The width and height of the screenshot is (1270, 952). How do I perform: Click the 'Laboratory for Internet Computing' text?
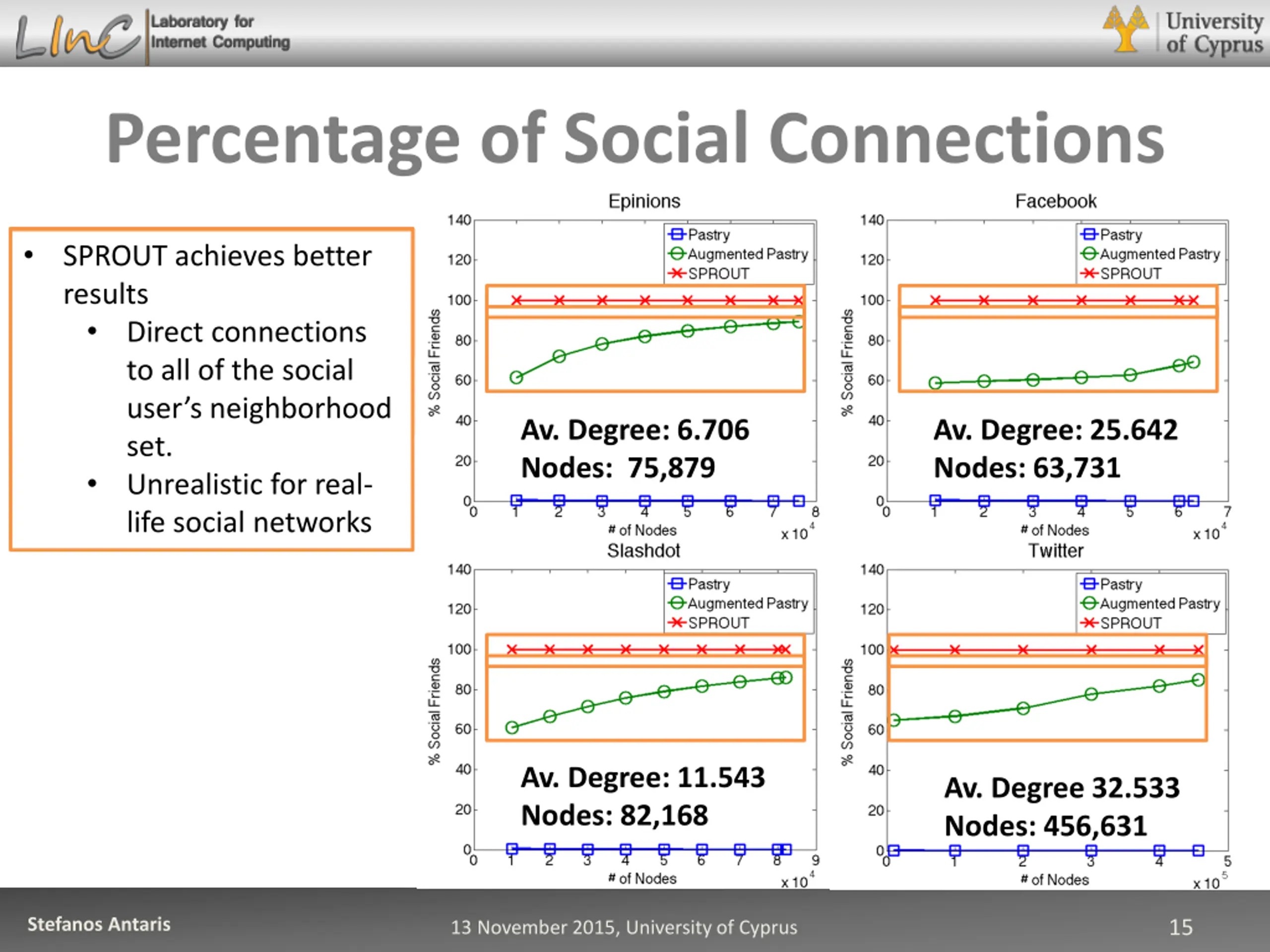click(x=220, y=32)
